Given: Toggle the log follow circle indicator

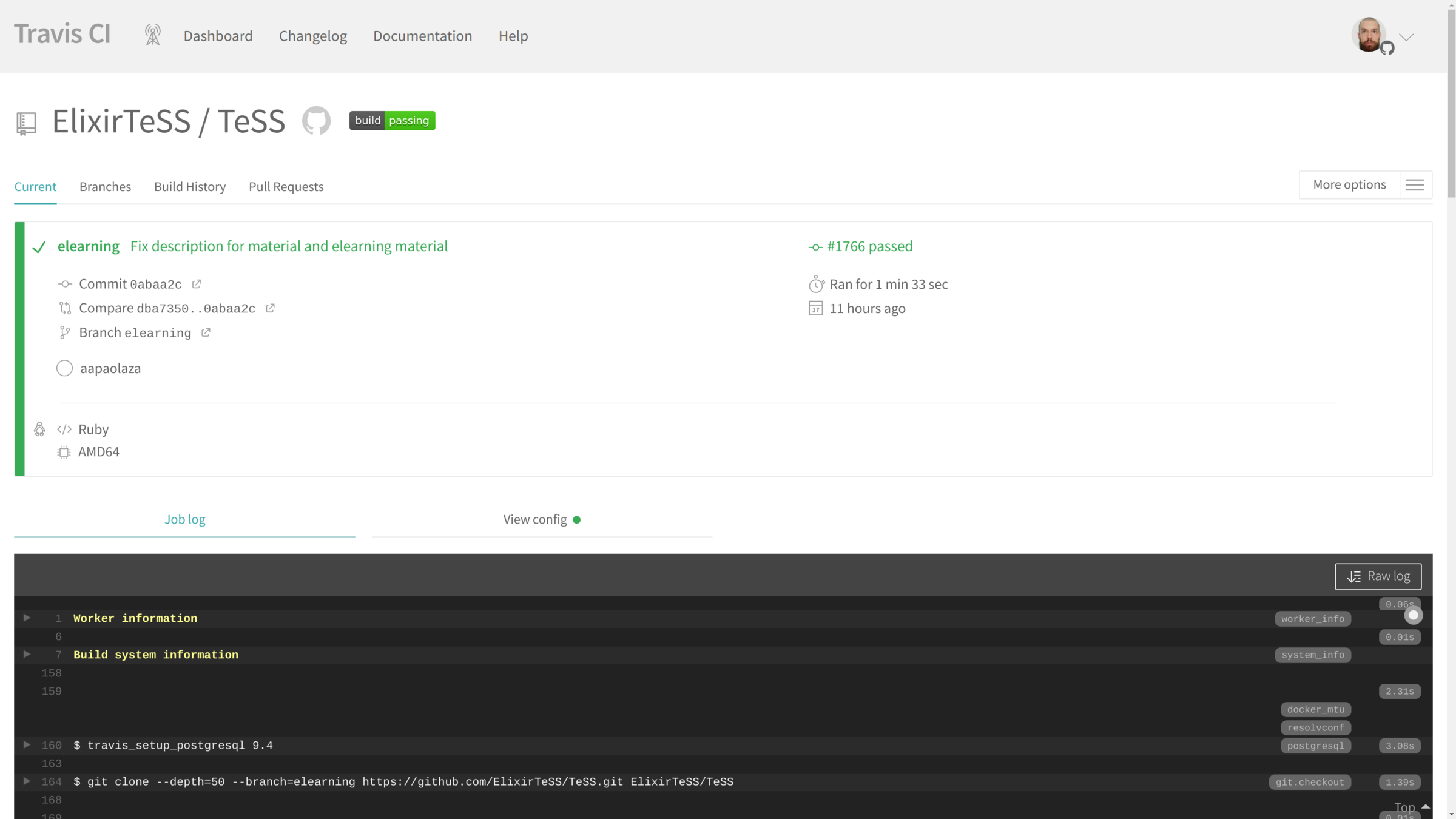Looking at the screenshot, I should [x=1413, y=615].
